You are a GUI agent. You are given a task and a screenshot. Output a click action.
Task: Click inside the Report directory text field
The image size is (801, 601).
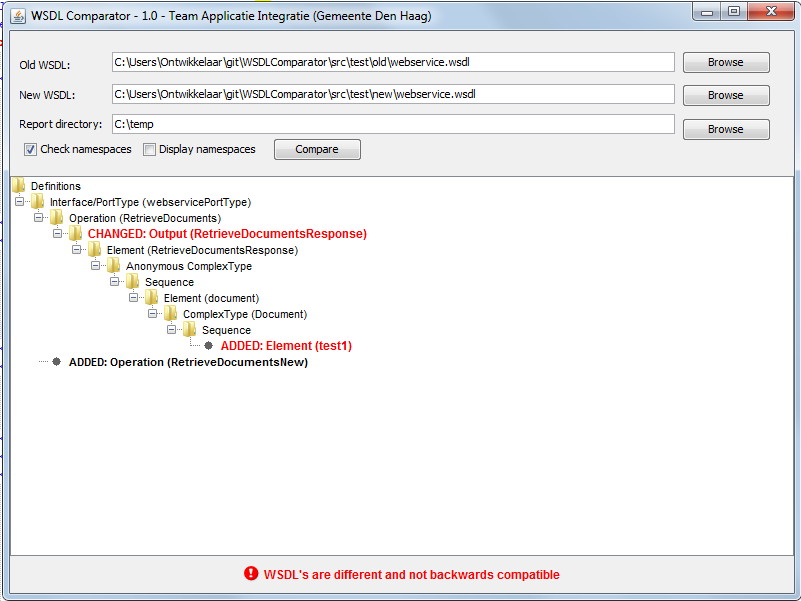point(395,123)
